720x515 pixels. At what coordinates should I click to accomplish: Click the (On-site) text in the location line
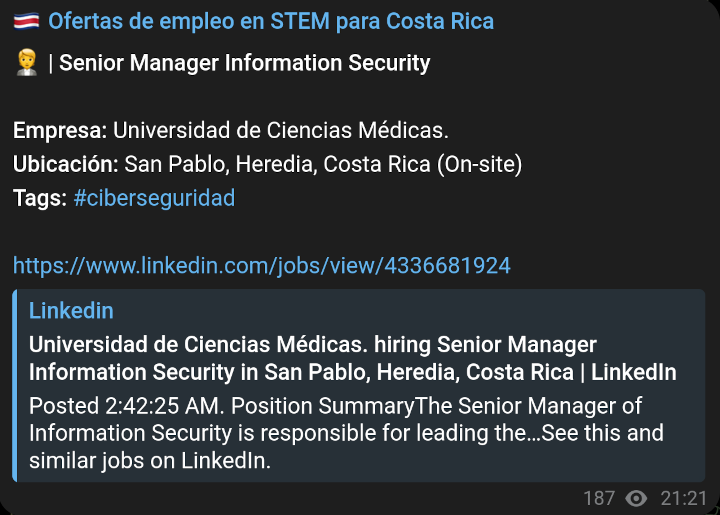479,164
